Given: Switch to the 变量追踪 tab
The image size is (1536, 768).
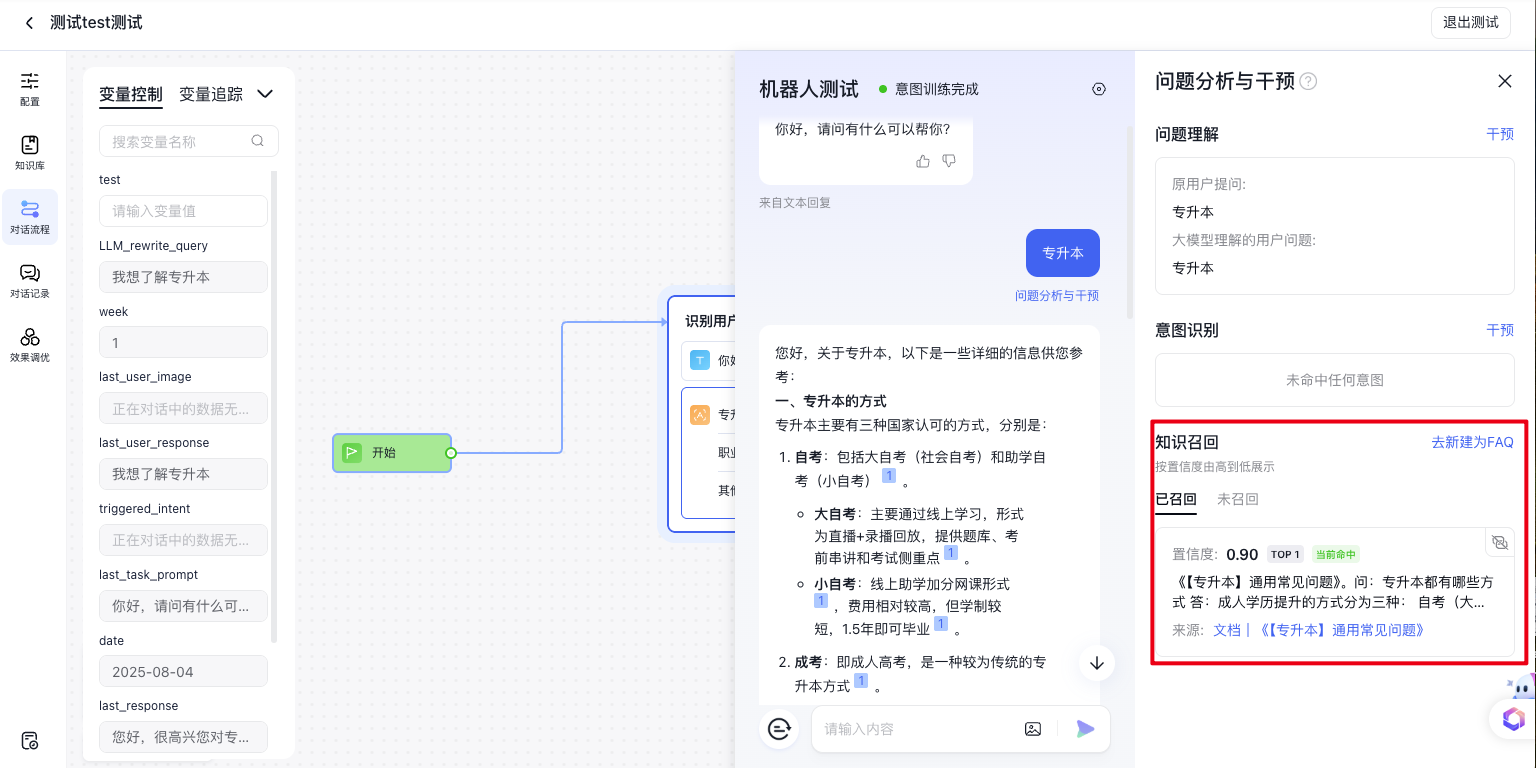Looking at the screenshot, I should click(x=210, y=94).
